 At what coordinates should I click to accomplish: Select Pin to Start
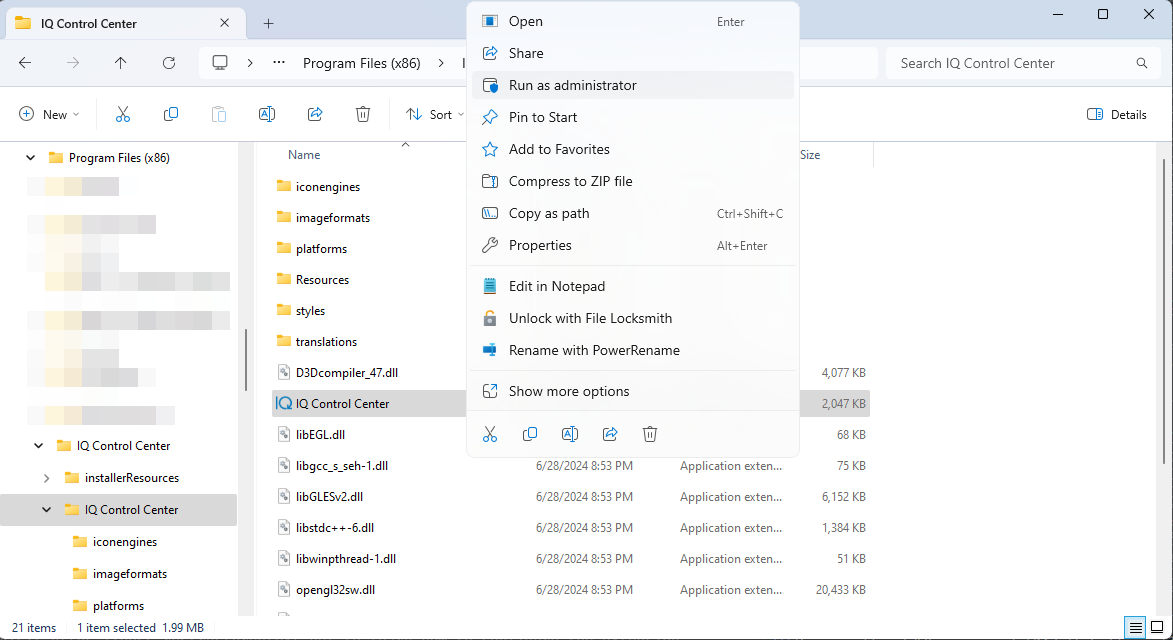[x=633, y=117]
